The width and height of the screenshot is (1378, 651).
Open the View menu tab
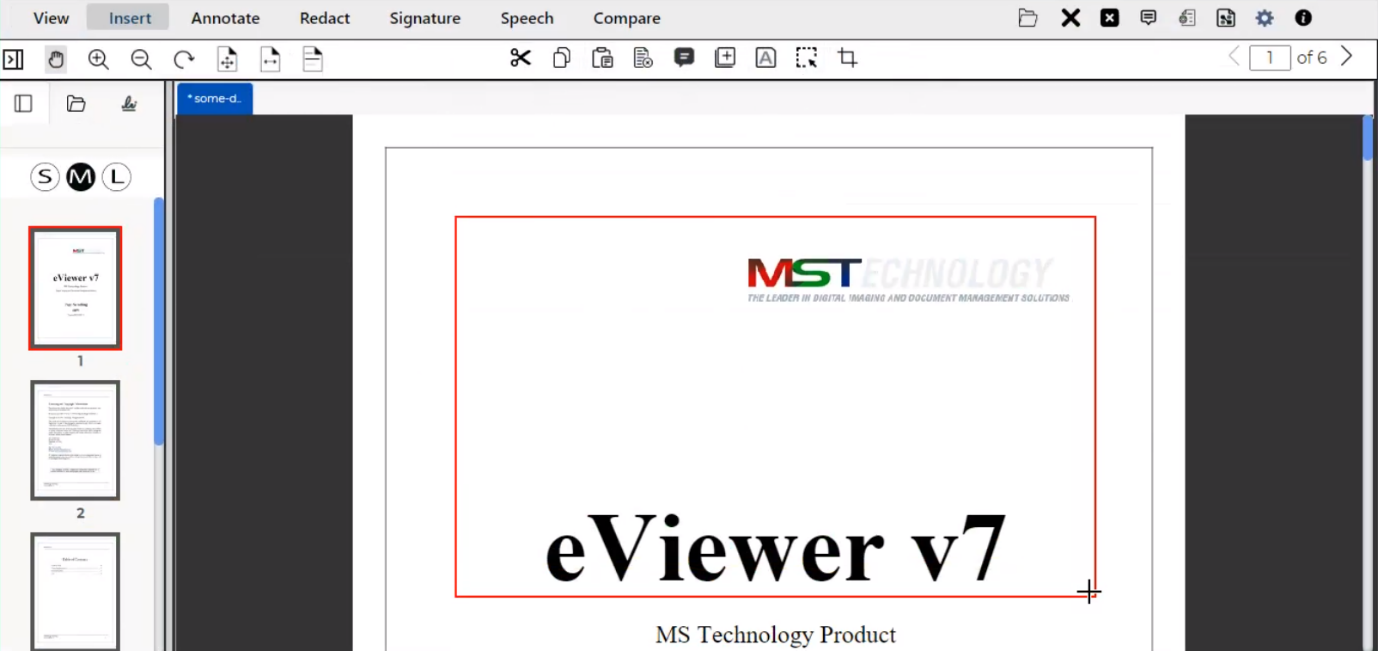click(51, 18)
